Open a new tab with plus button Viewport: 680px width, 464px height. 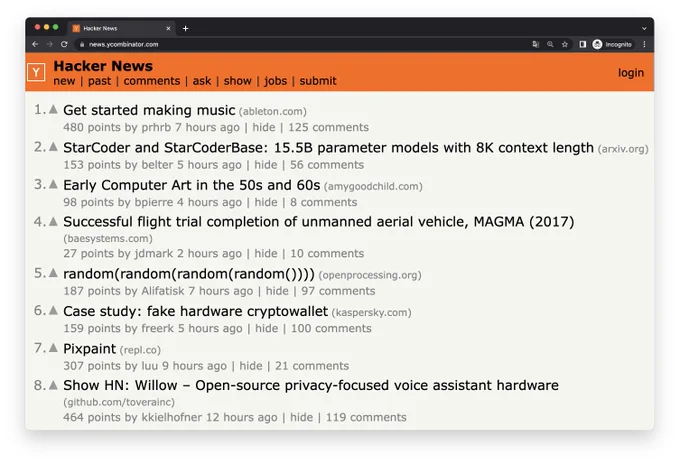[x=186, y=29]
